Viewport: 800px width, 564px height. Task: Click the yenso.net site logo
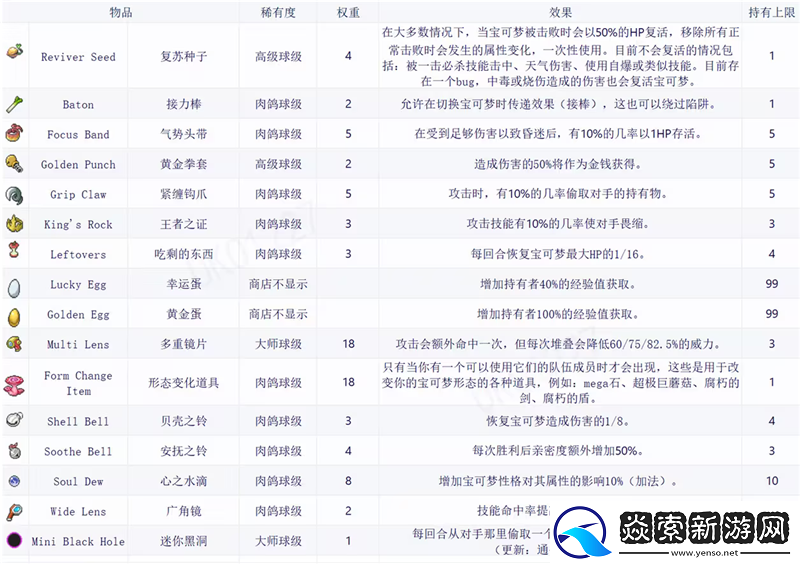[x=582, y=532]
